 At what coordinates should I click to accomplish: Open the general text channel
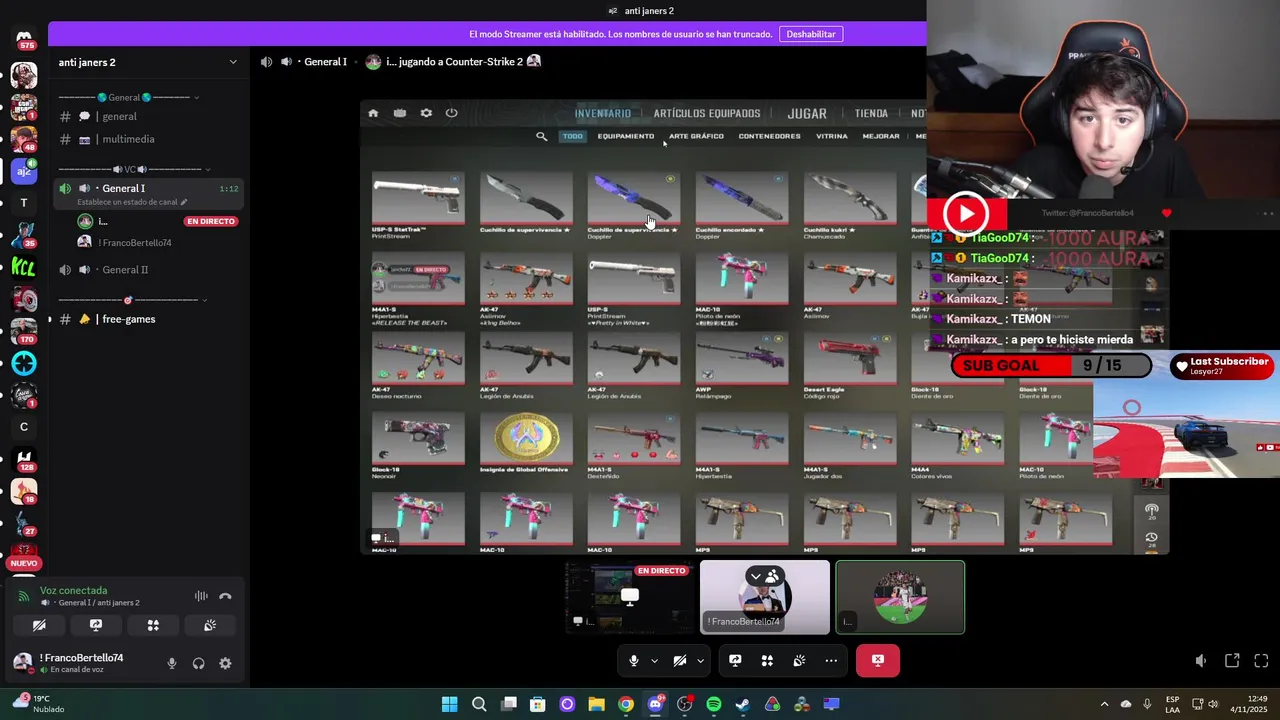(x=147, y=116)
